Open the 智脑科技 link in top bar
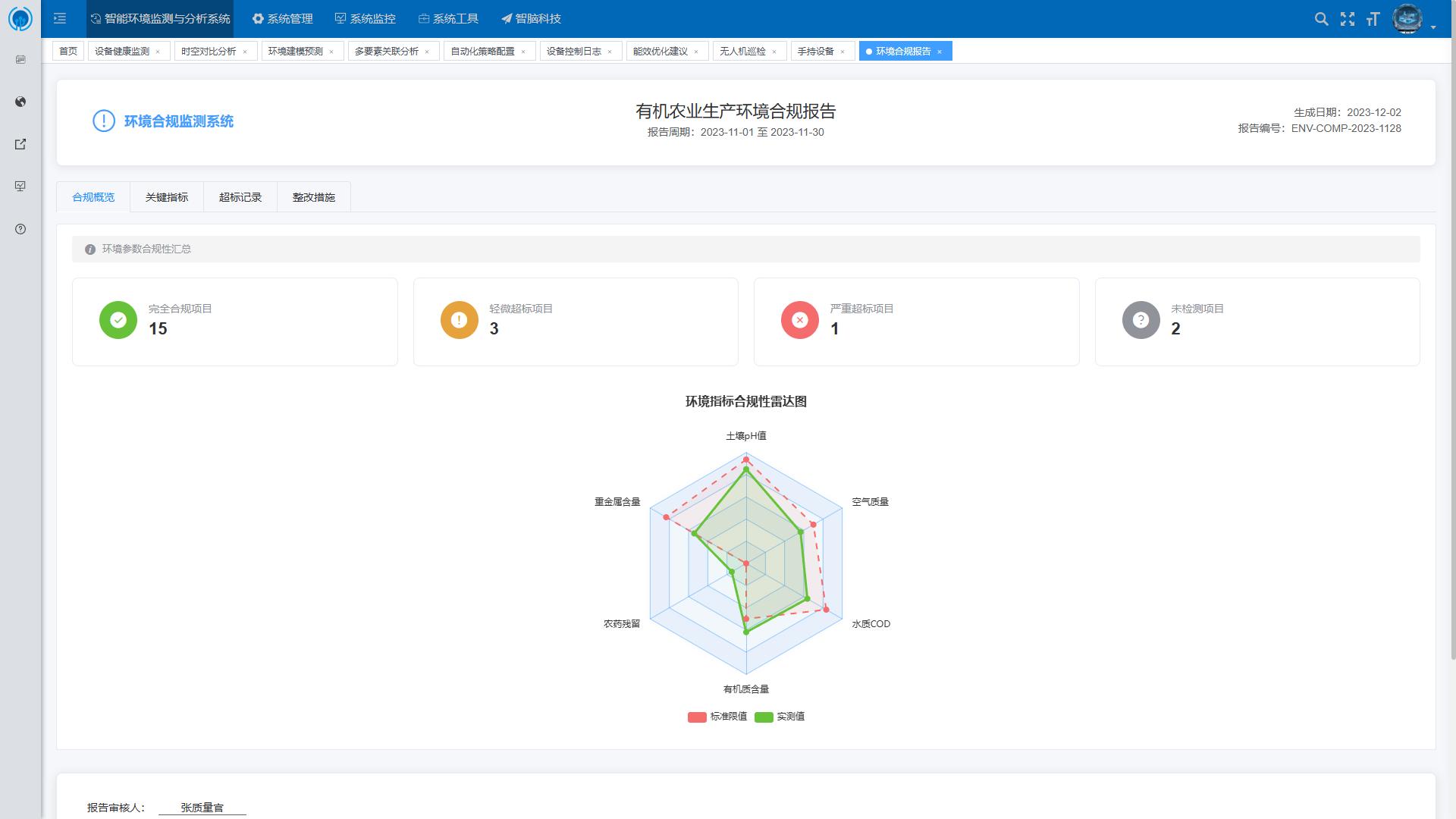The height and width of the screenshot is (819, 1456). point(531,18)
